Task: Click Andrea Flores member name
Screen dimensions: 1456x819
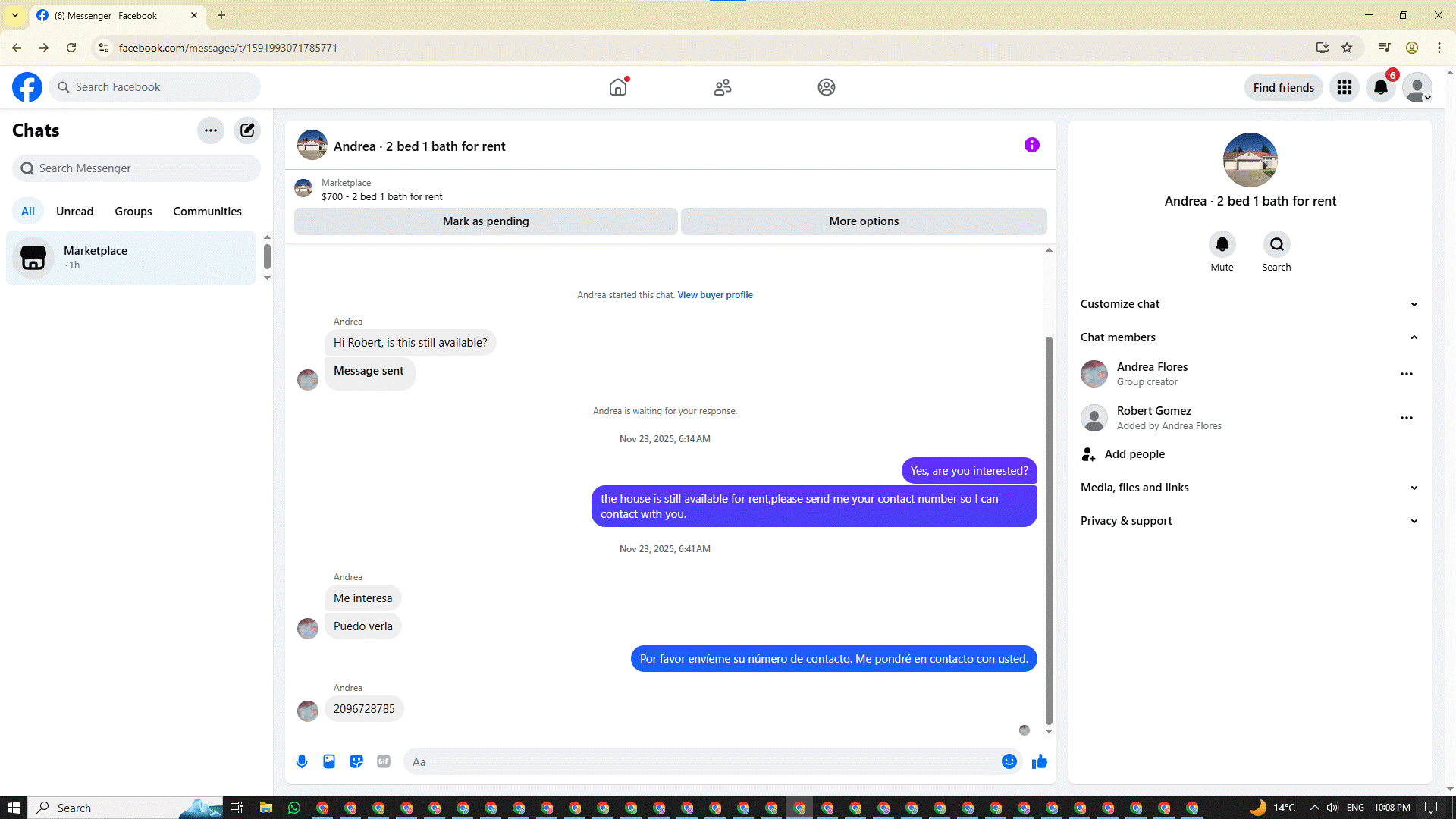Action: coord(1153,367)
